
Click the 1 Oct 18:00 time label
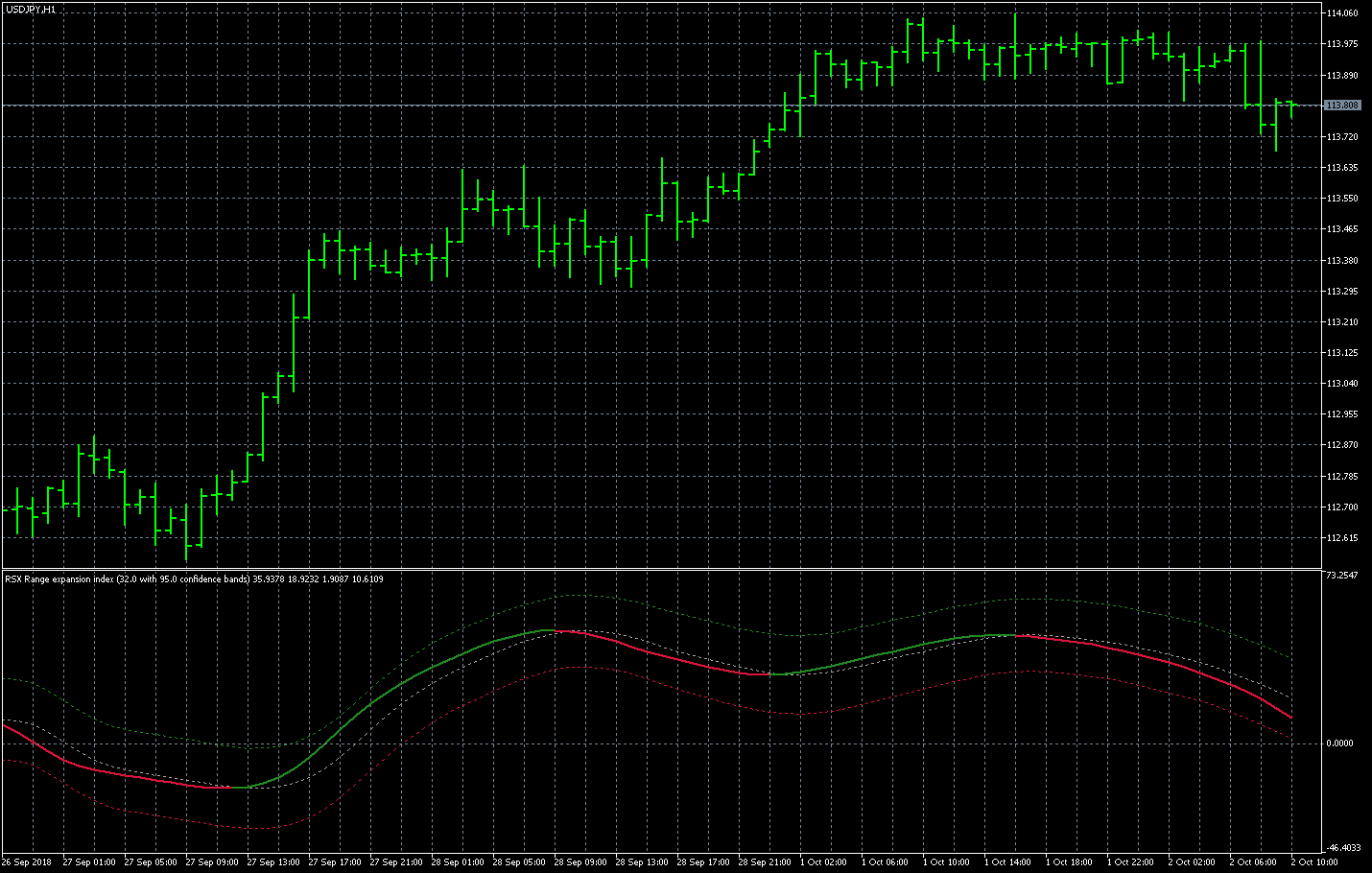coord(1069,862)
